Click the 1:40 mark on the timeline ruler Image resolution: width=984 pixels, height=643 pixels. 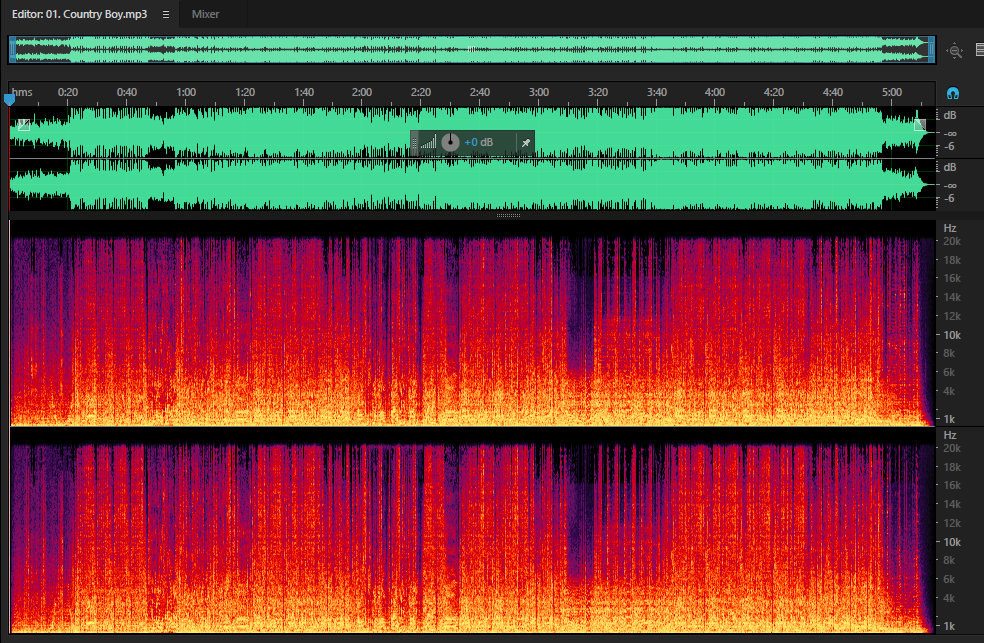[x=304, y=92]
